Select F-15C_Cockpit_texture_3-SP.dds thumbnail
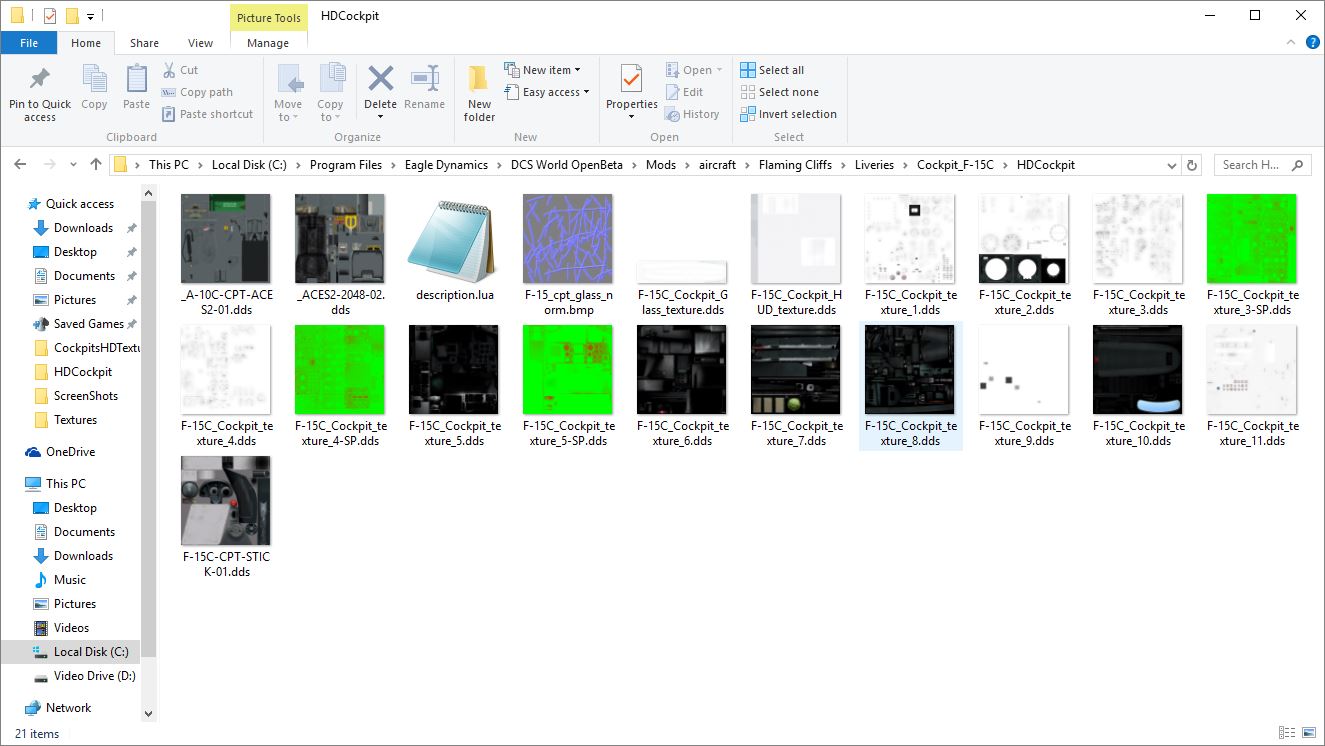This screenshot has height=746, width=1325. (1252, 239)
